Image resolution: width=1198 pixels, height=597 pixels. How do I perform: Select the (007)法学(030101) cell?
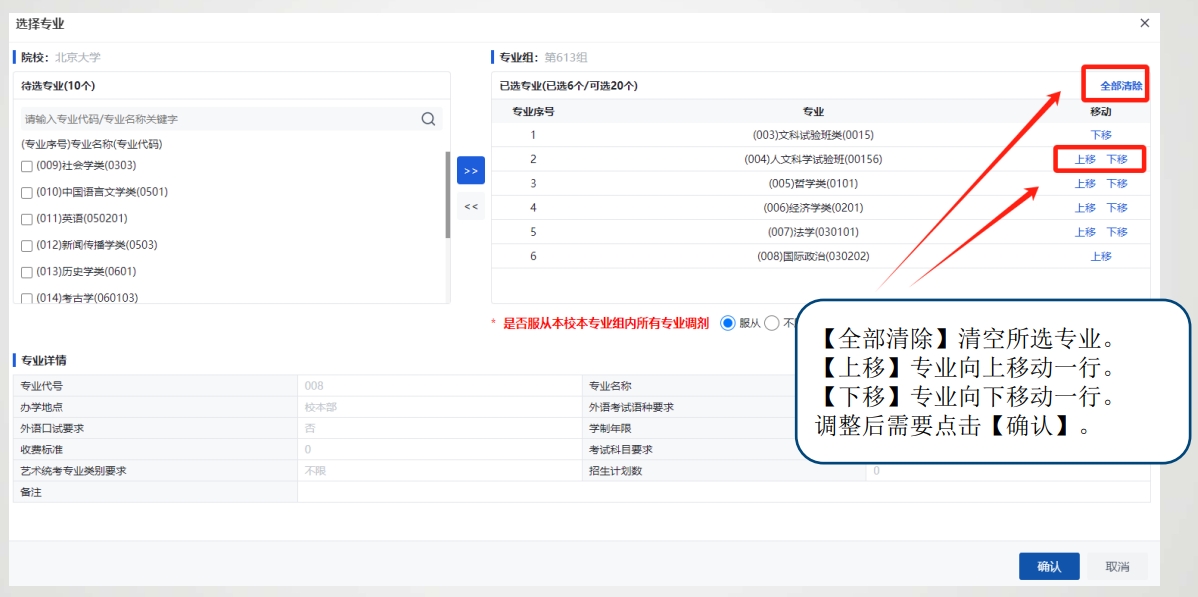813,232
